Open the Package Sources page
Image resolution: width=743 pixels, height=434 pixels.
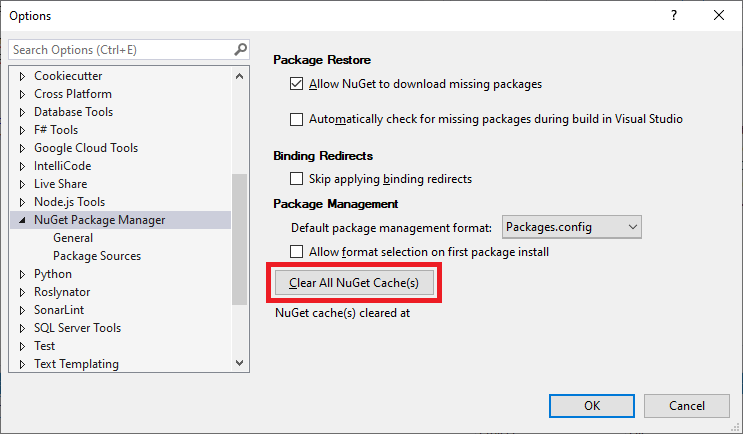97,256
